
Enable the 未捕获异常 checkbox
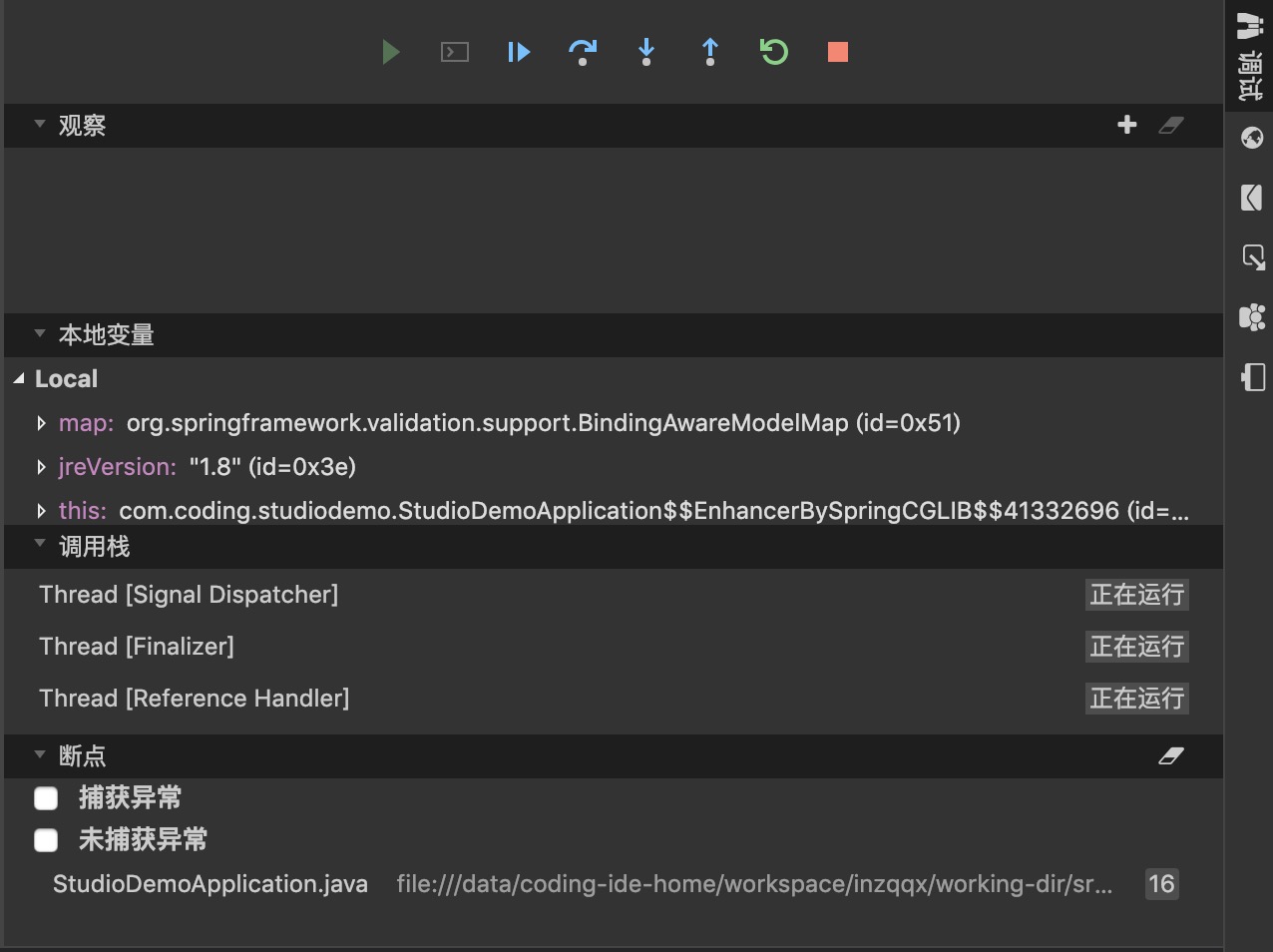coord(46,840)
